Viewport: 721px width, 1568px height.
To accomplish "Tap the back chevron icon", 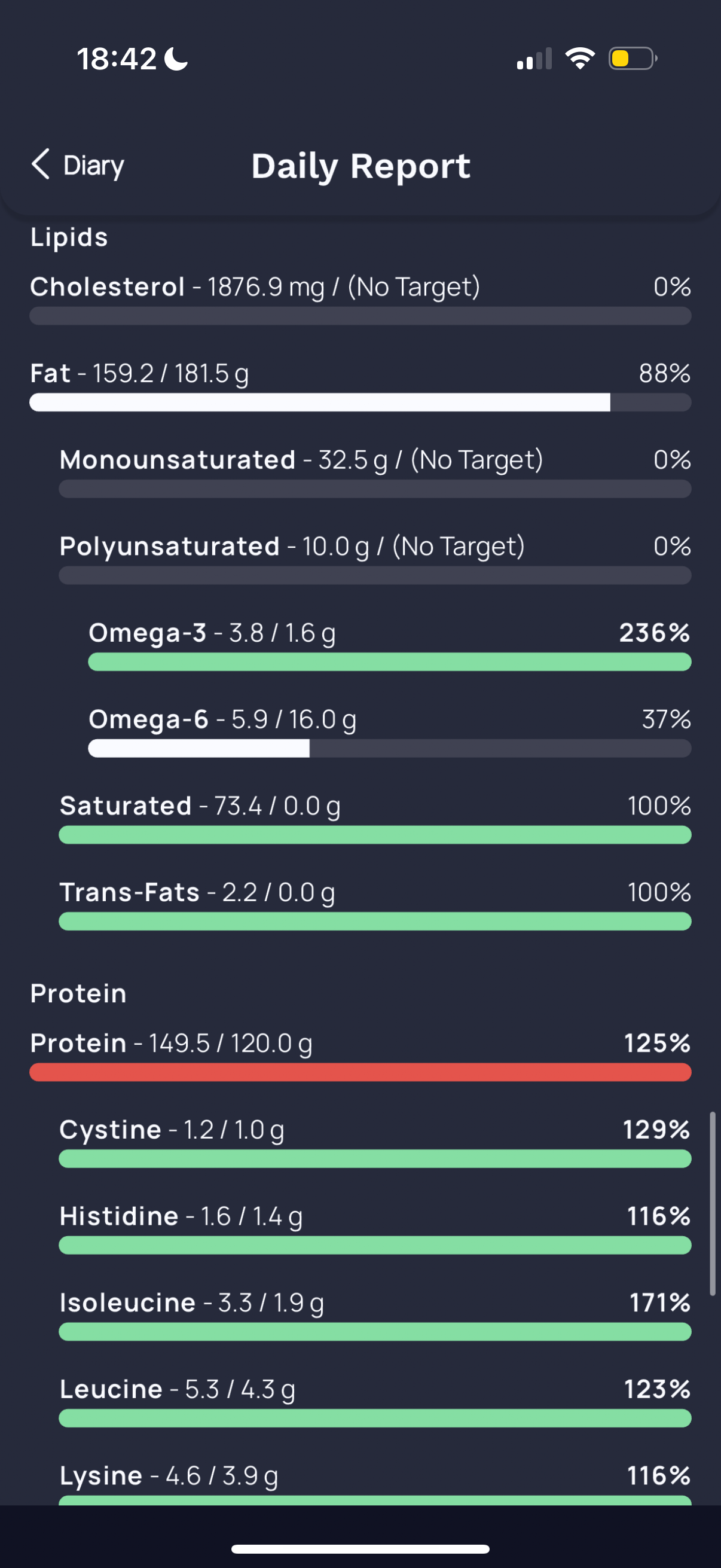I will (41, 164).
